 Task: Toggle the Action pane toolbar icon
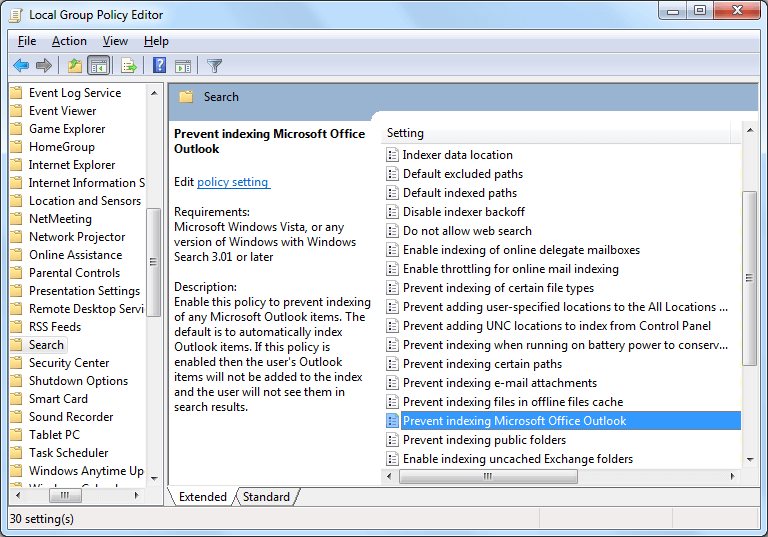(x=183, y=66)
